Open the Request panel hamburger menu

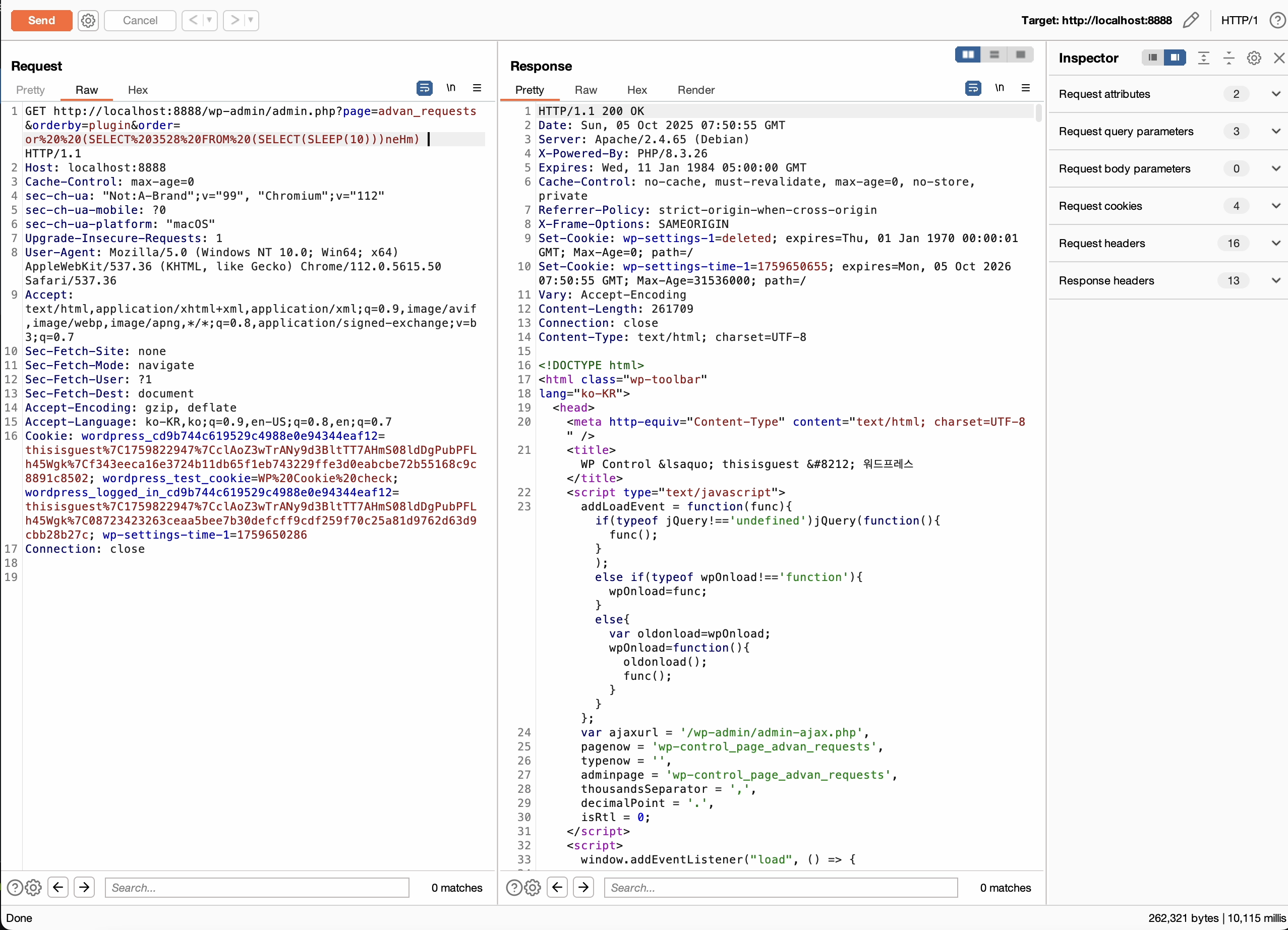coord(477,88)
